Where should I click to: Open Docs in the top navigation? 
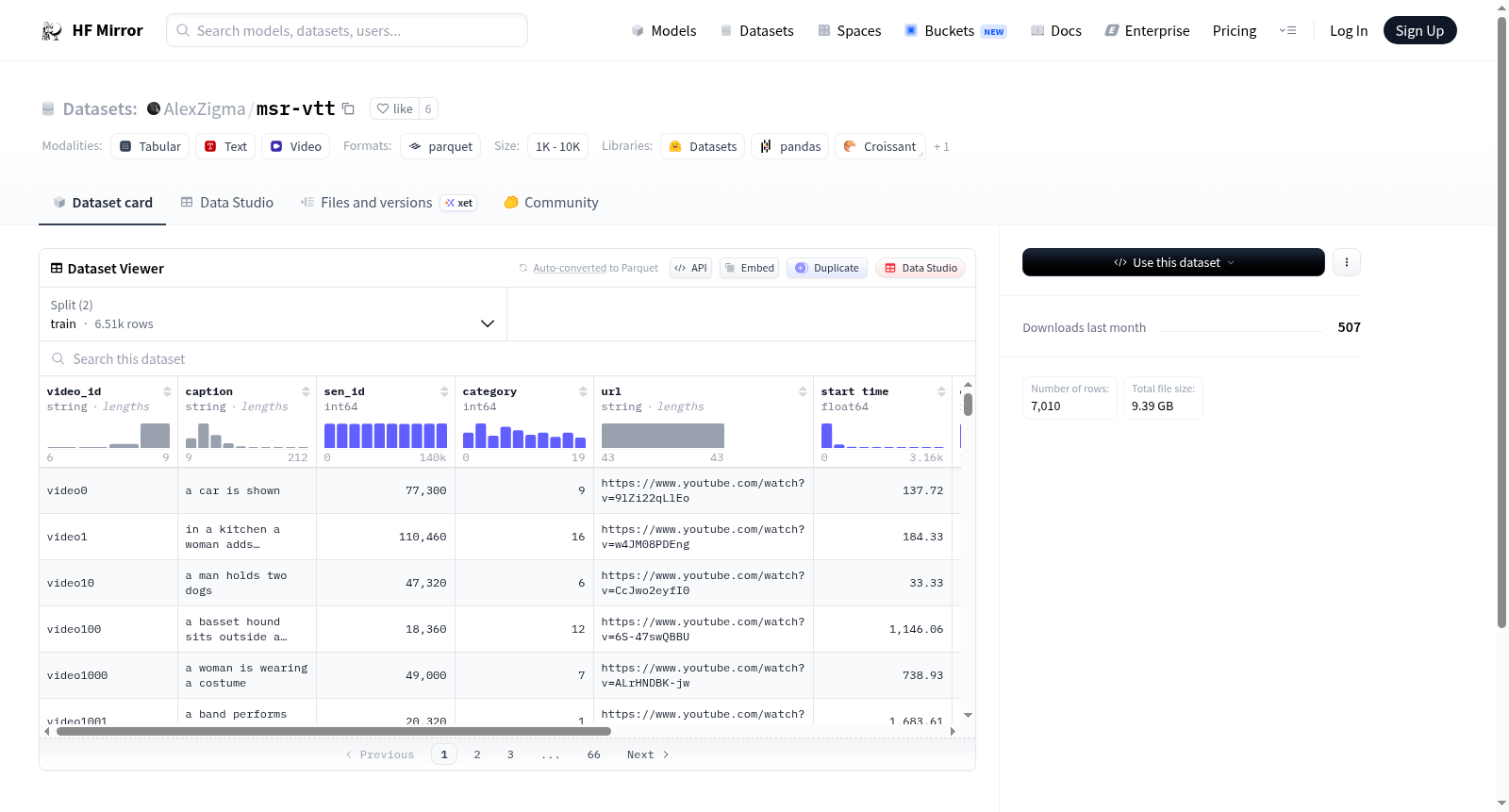[x=1056, y=31]
